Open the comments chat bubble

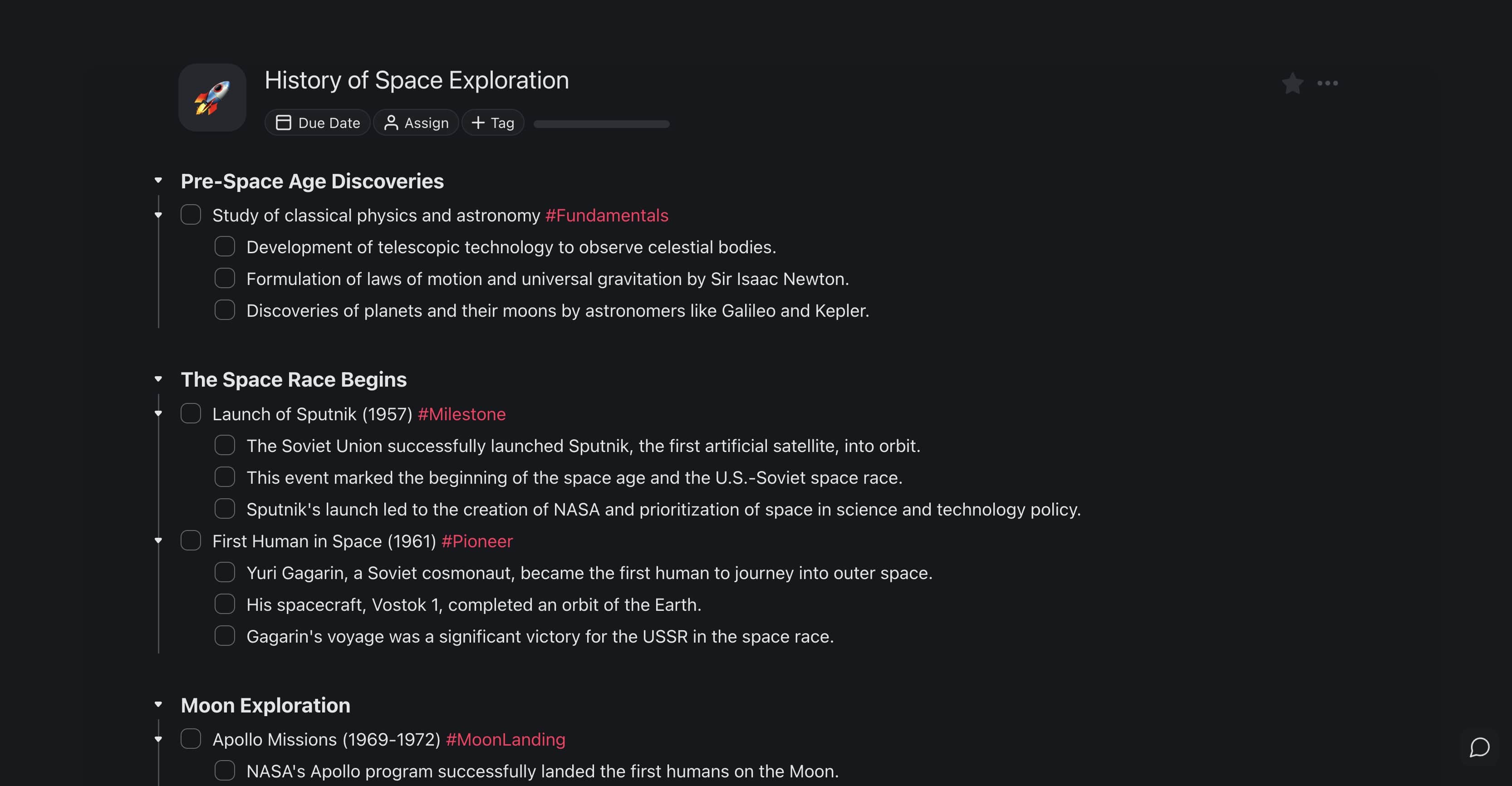tap(1479, 747)
